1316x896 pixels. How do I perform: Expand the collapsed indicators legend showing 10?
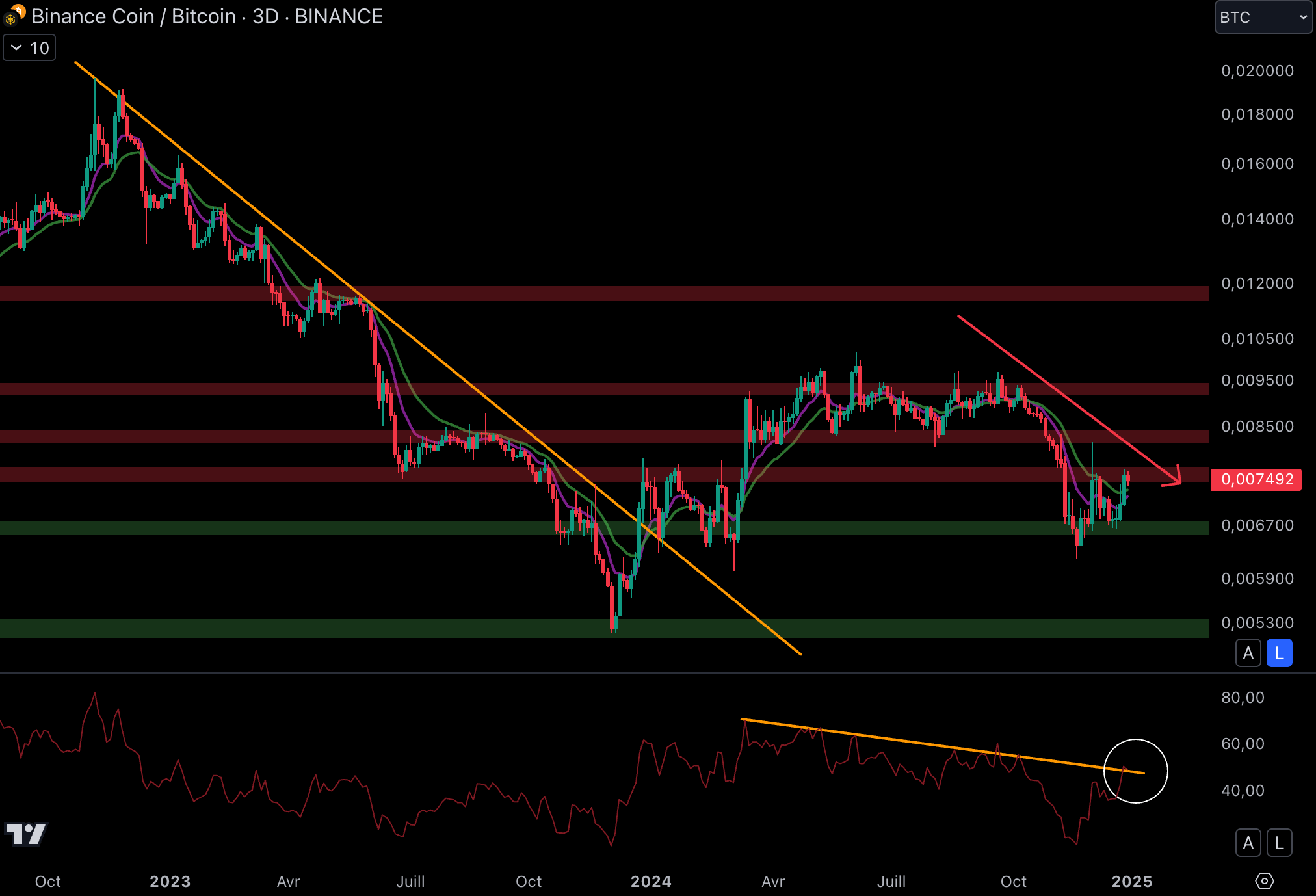point(30,48)
